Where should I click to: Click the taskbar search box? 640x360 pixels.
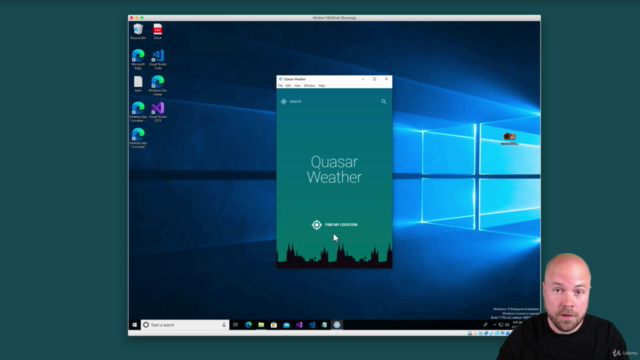184,325
